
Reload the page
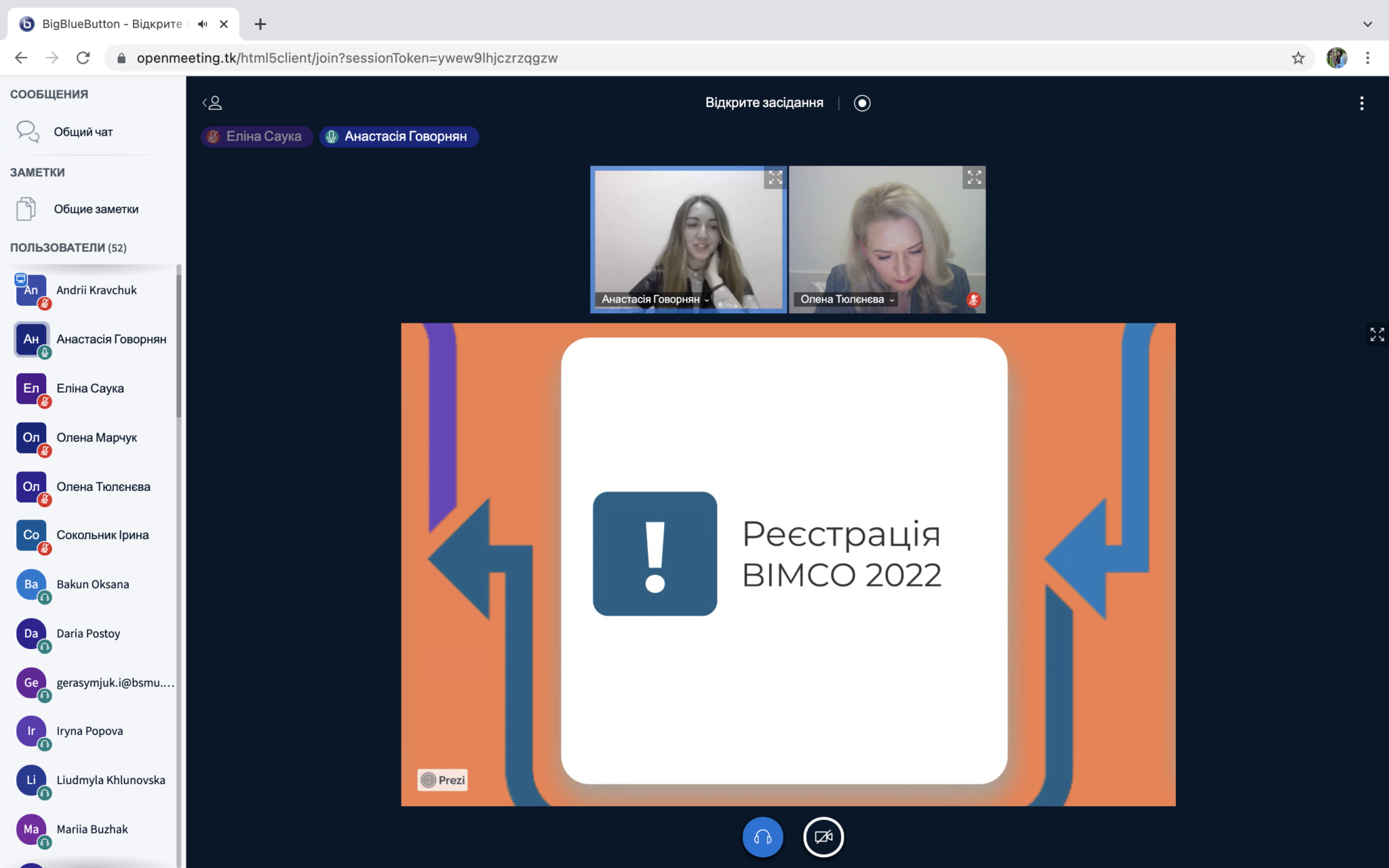coord(83,58)
